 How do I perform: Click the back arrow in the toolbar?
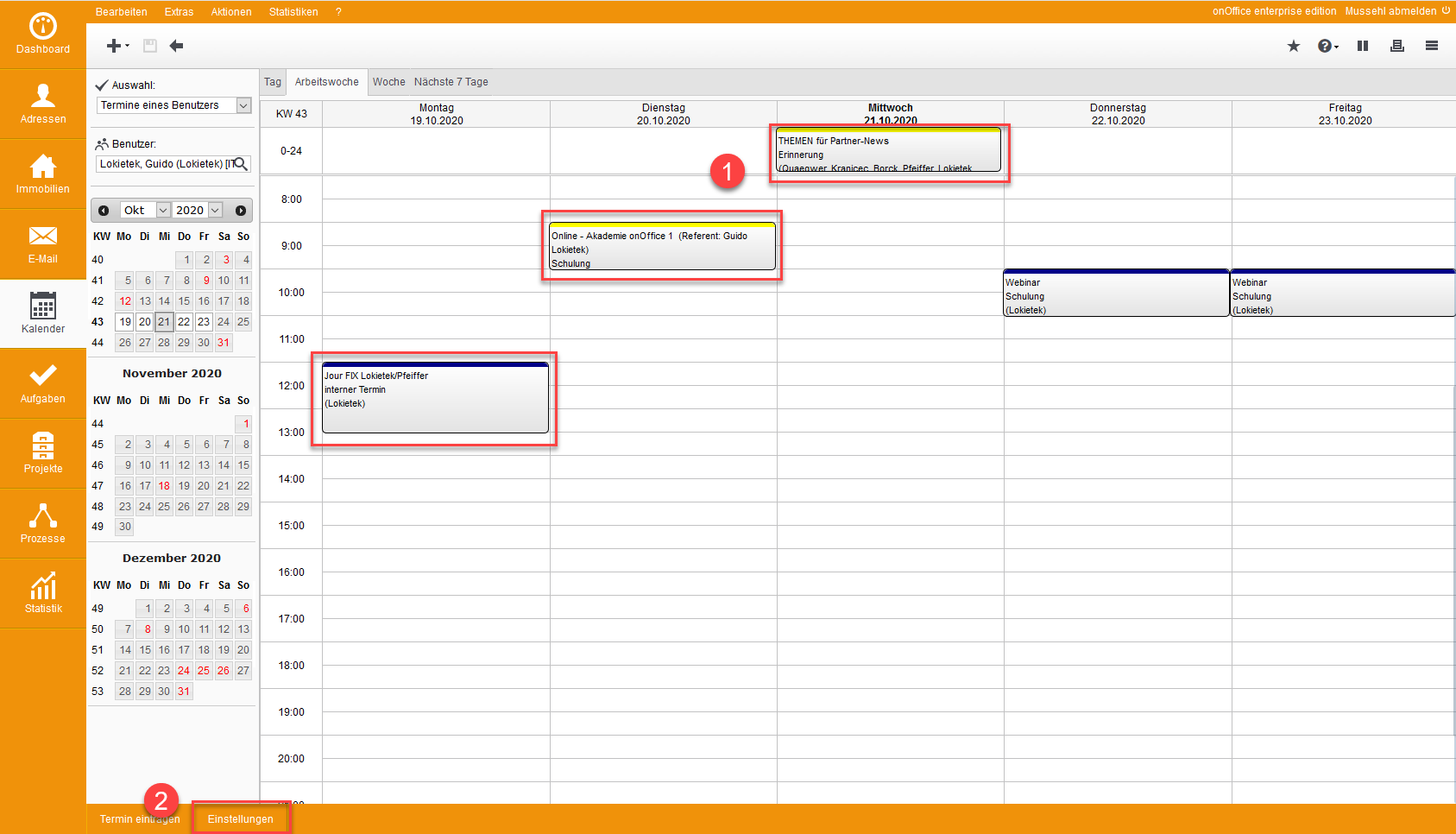click(x=176, y=46)
